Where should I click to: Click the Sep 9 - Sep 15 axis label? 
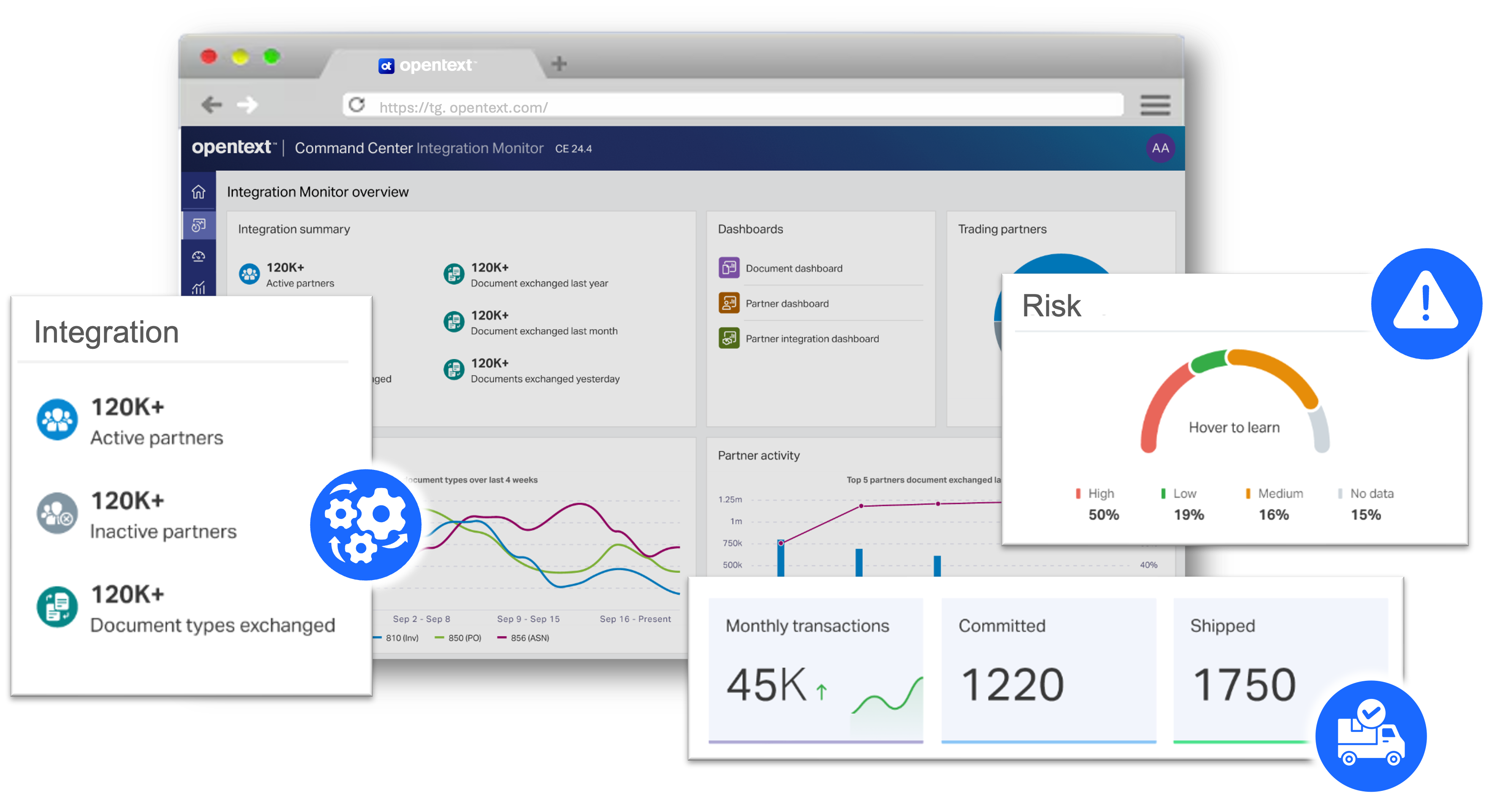(528, 618)
